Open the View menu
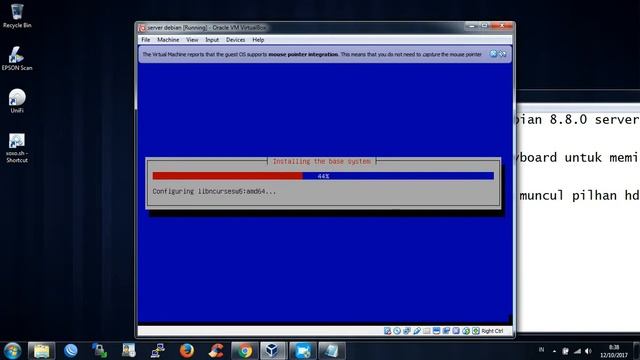 point(192,40)
